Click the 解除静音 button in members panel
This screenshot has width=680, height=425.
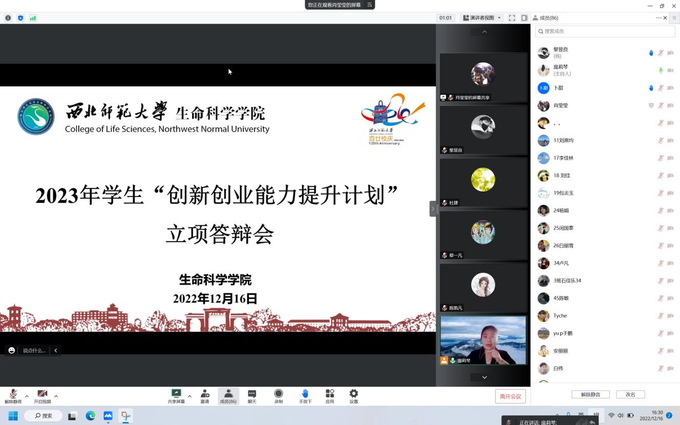pos(589,394)
